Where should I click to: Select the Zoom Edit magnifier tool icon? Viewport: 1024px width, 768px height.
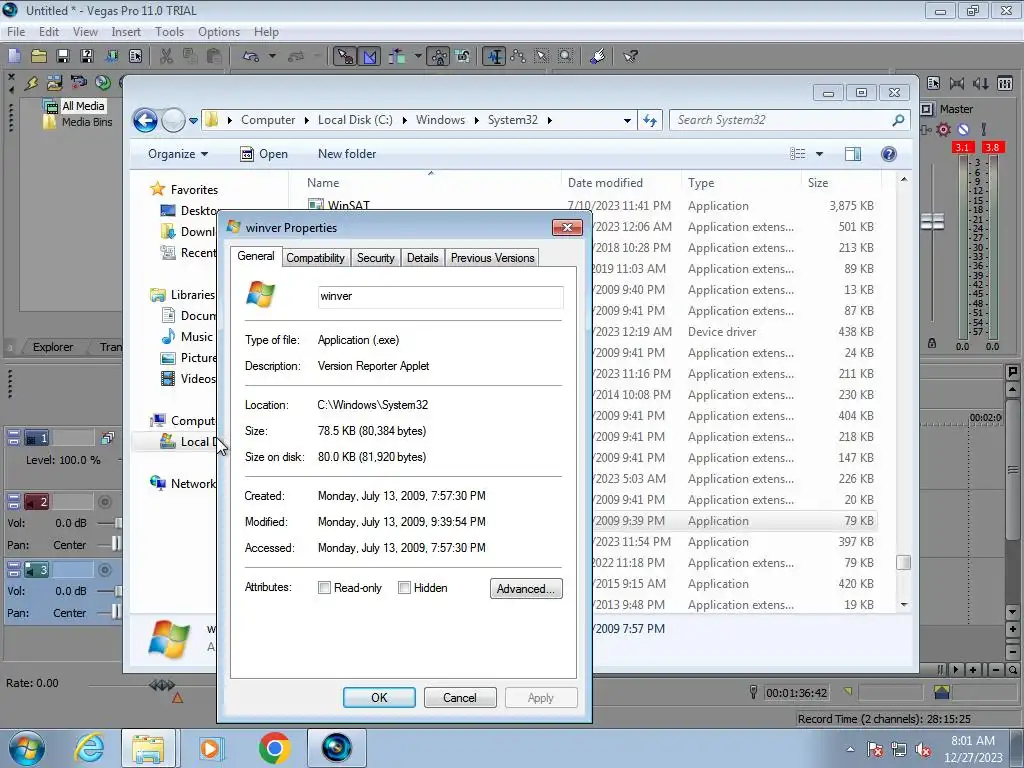[x=566, y=56]
